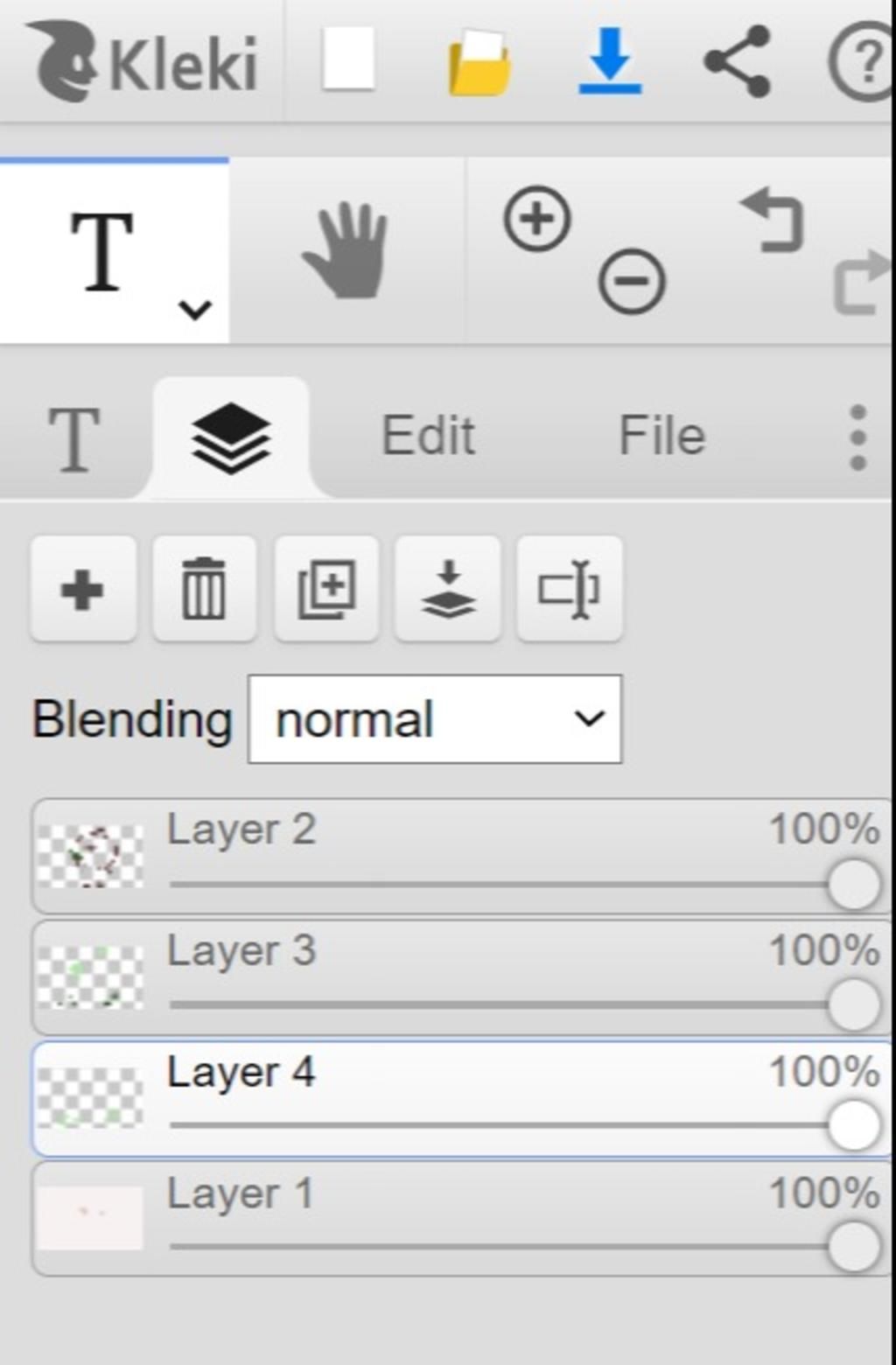Switch to the Edit tab
Viewport: 896px width, 1365px height.
pos(429,436)
